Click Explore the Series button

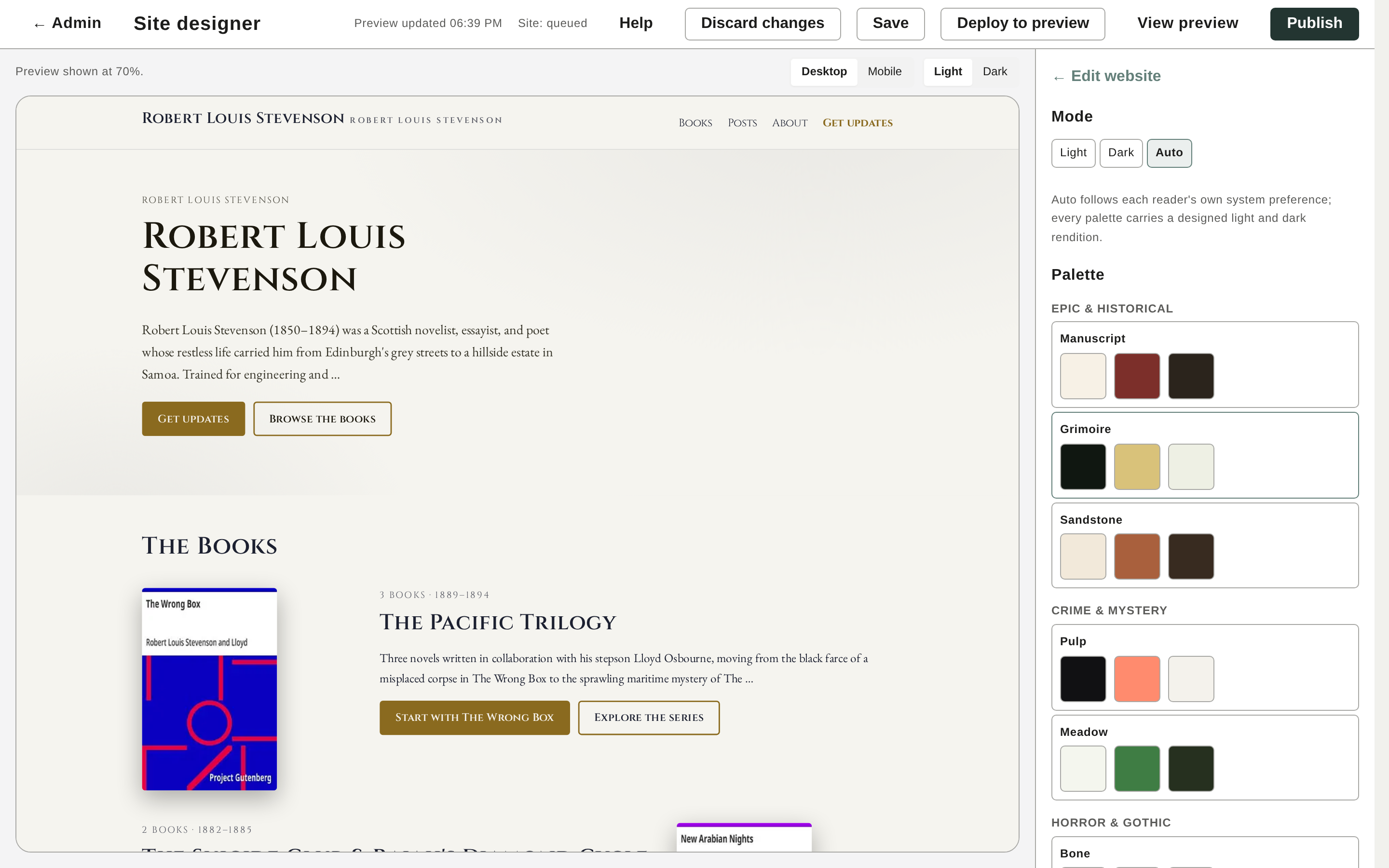649,718
